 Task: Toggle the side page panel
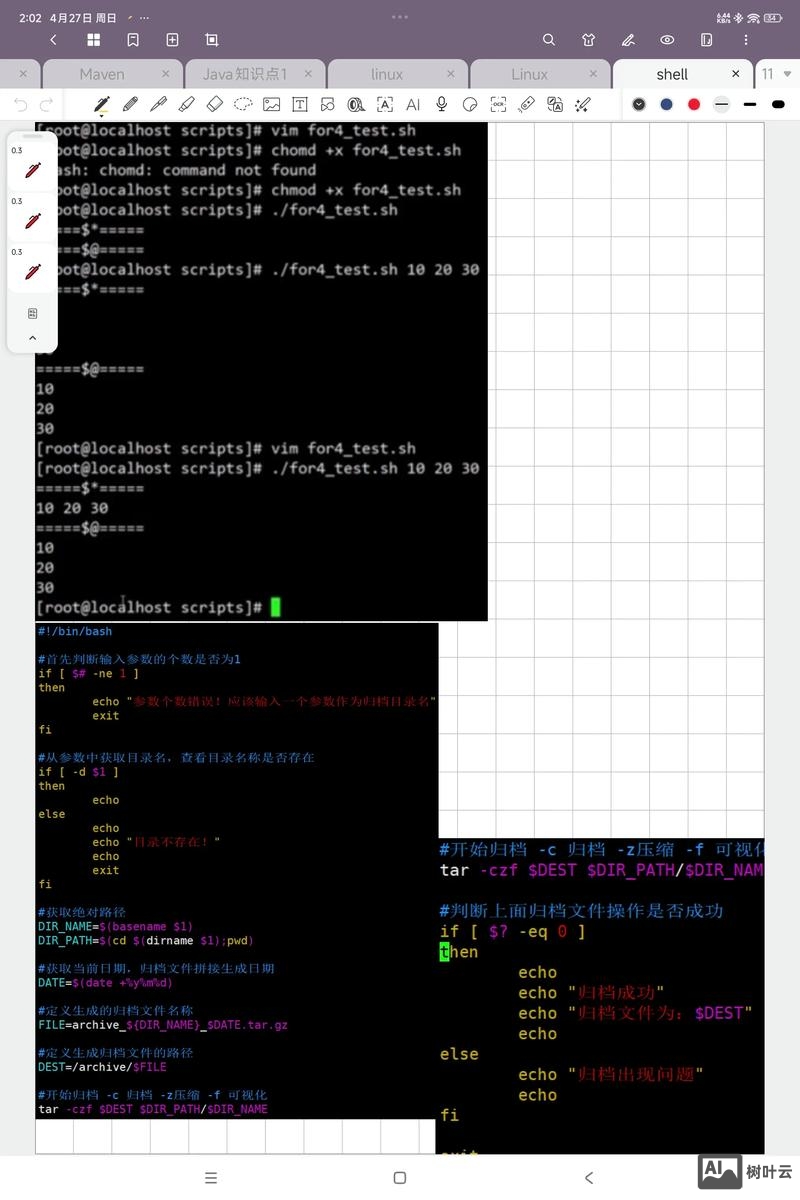click(707, 40)
